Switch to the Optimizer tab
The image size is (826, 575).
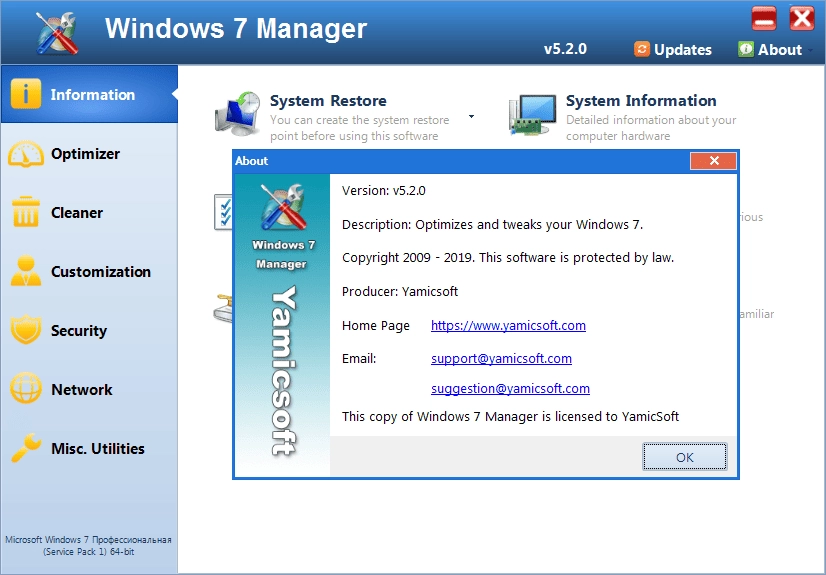click(89, 153)
